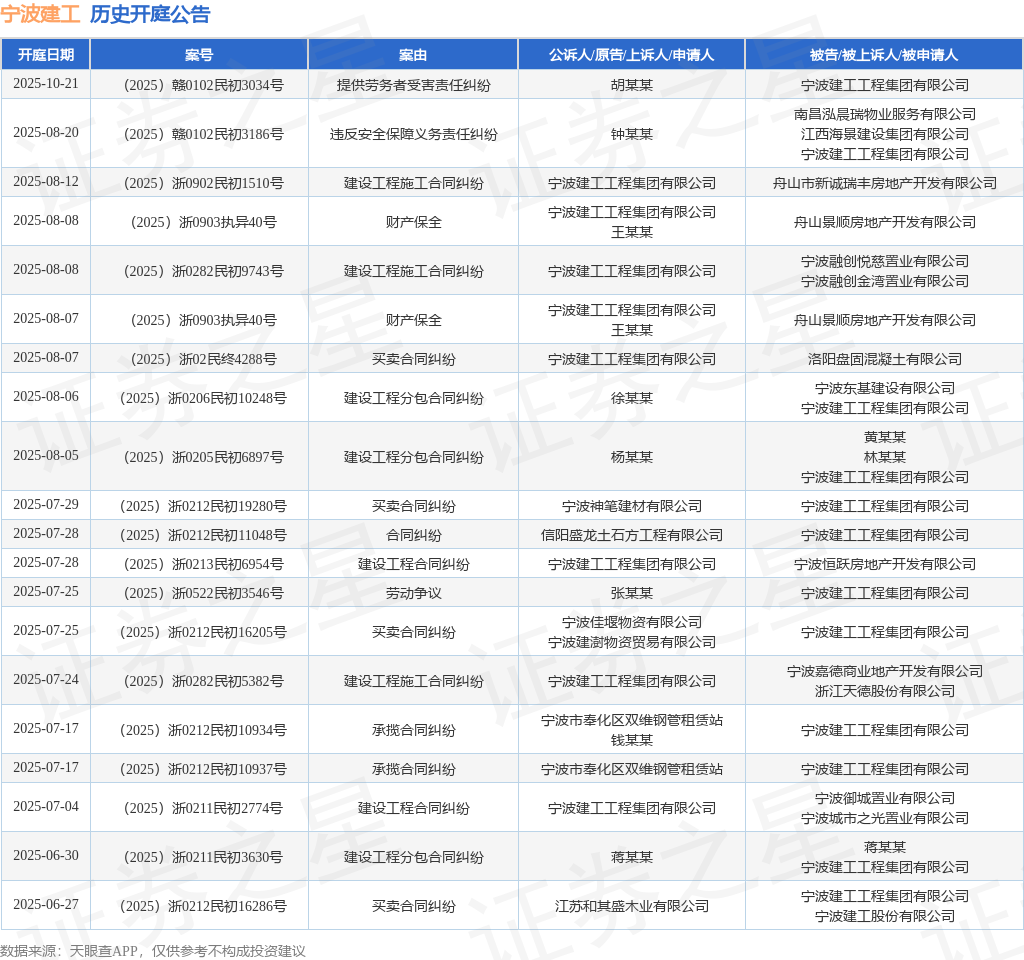Image resolution: width=1024 pixels, height=960 pixels.
Task: Select the 案由 column header
Action: click(413, 55)
